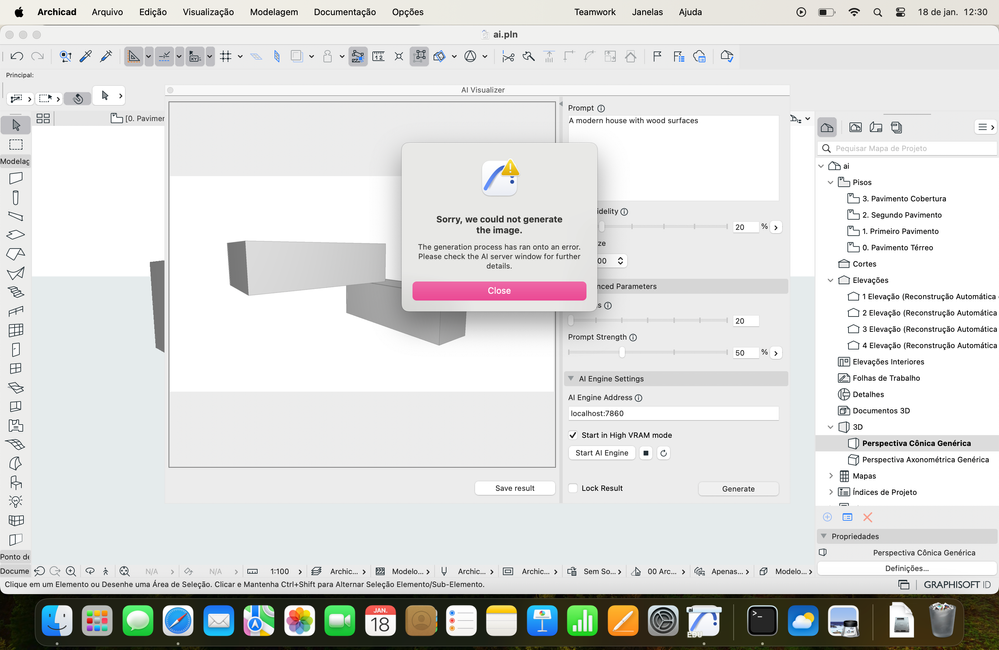The width and height of the screenshot is (999, 650).
Task: Pick the Stair tool in toolbox
Action: pos(16,292)
